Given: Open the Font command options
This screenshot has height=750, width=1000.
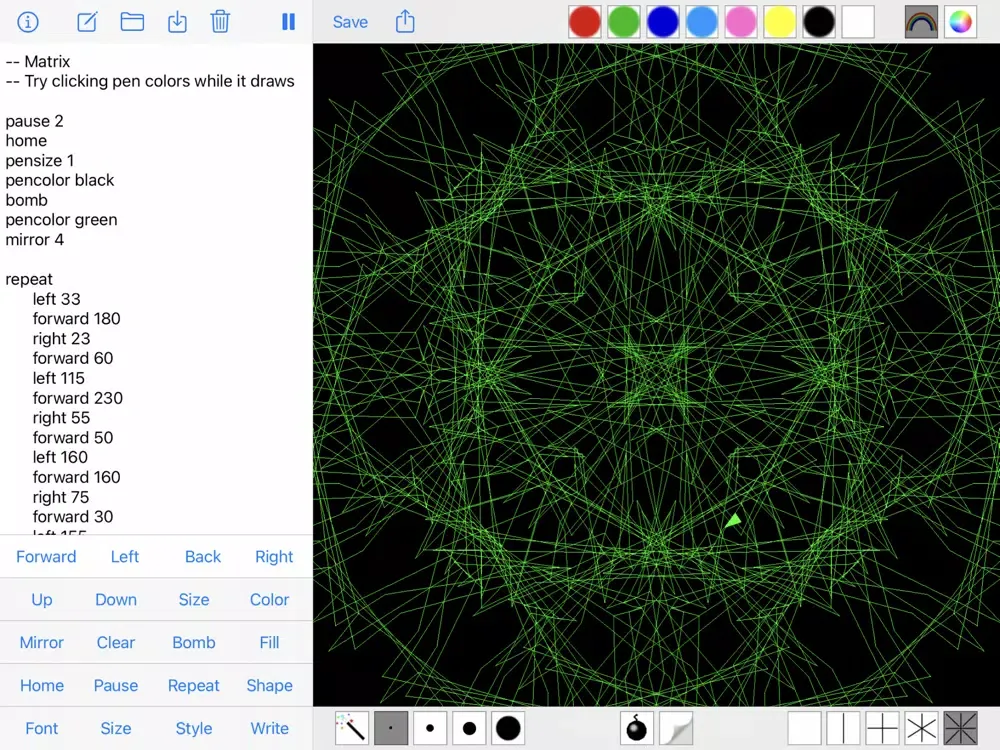Looking at the screenshot, I should (42, 728).
